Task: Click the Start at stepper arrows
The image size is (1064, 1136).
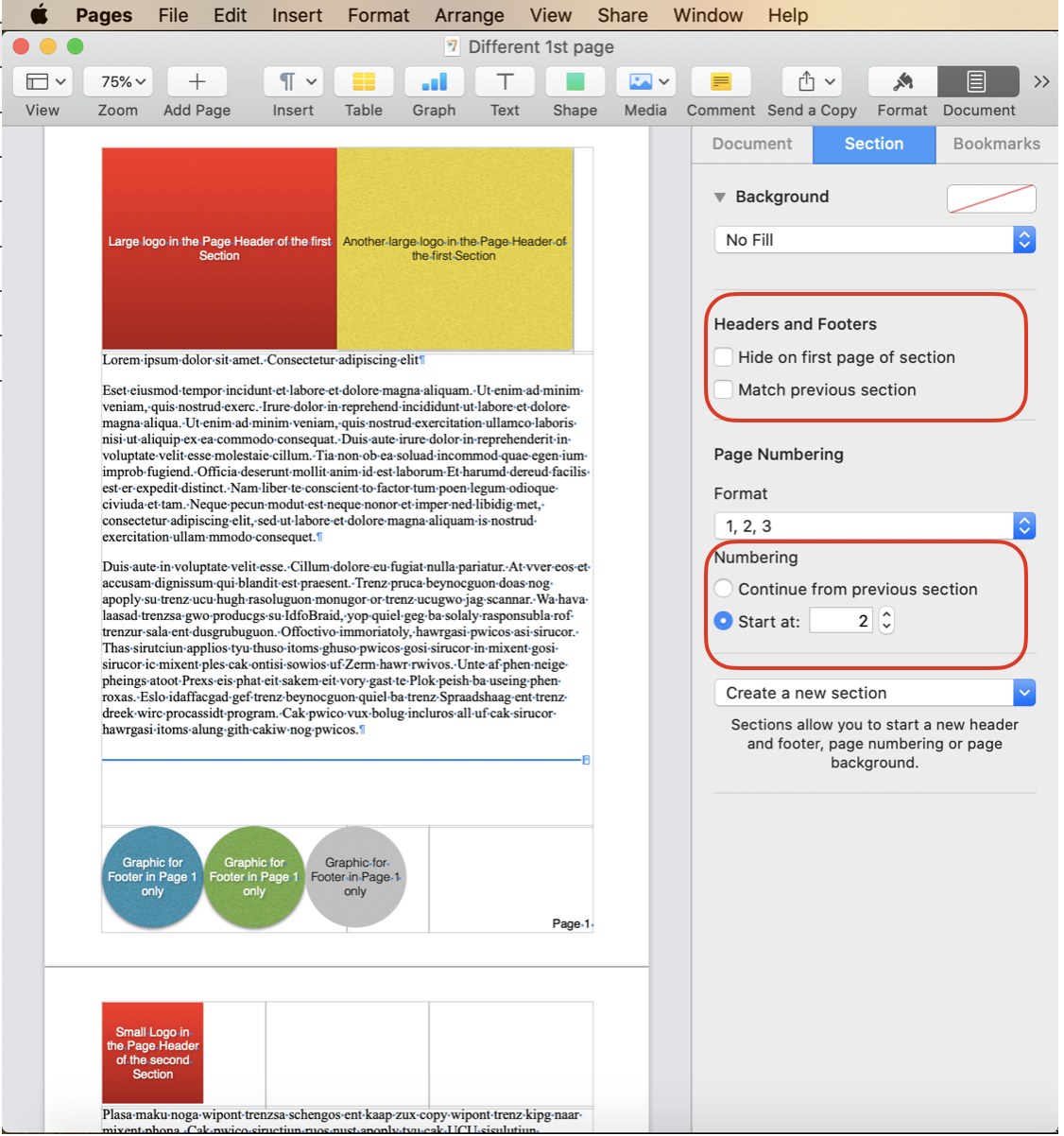Action: [886, 621]
